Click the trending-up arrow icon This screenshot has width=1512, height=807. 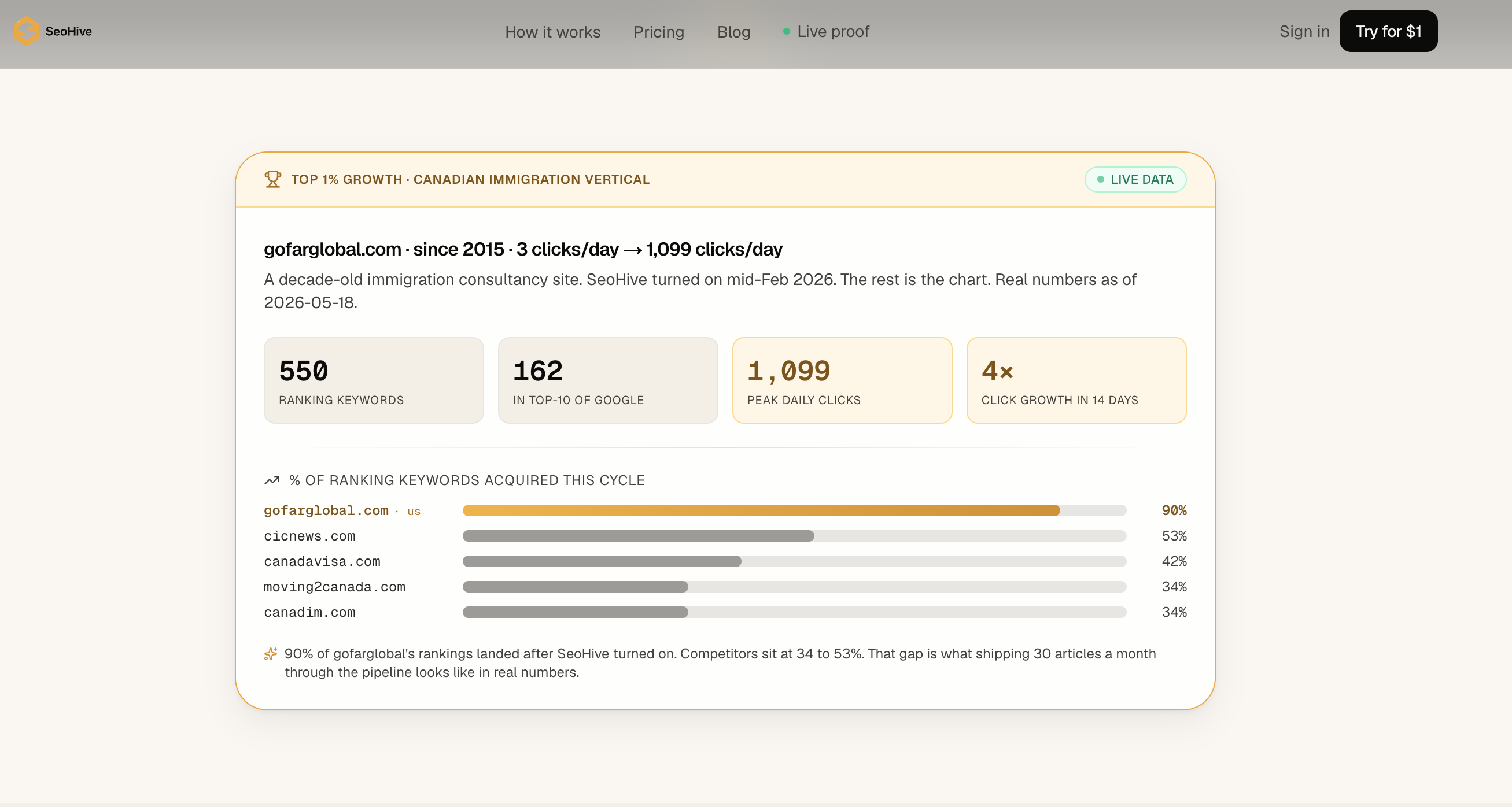pyautogui.click(x=272, y=480)
